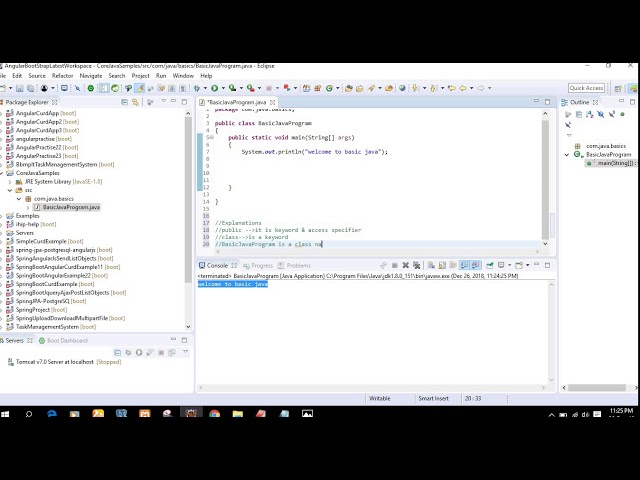Screen dimensions: 640x480
Task: Toggle Scroll Lock in the Console toolbar
Action: (x=442, y=265)
